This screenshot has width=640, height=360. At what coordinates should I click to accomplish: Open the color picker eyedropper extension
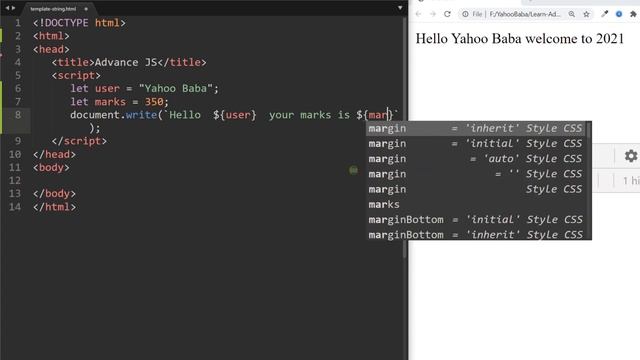pos(604,14)
